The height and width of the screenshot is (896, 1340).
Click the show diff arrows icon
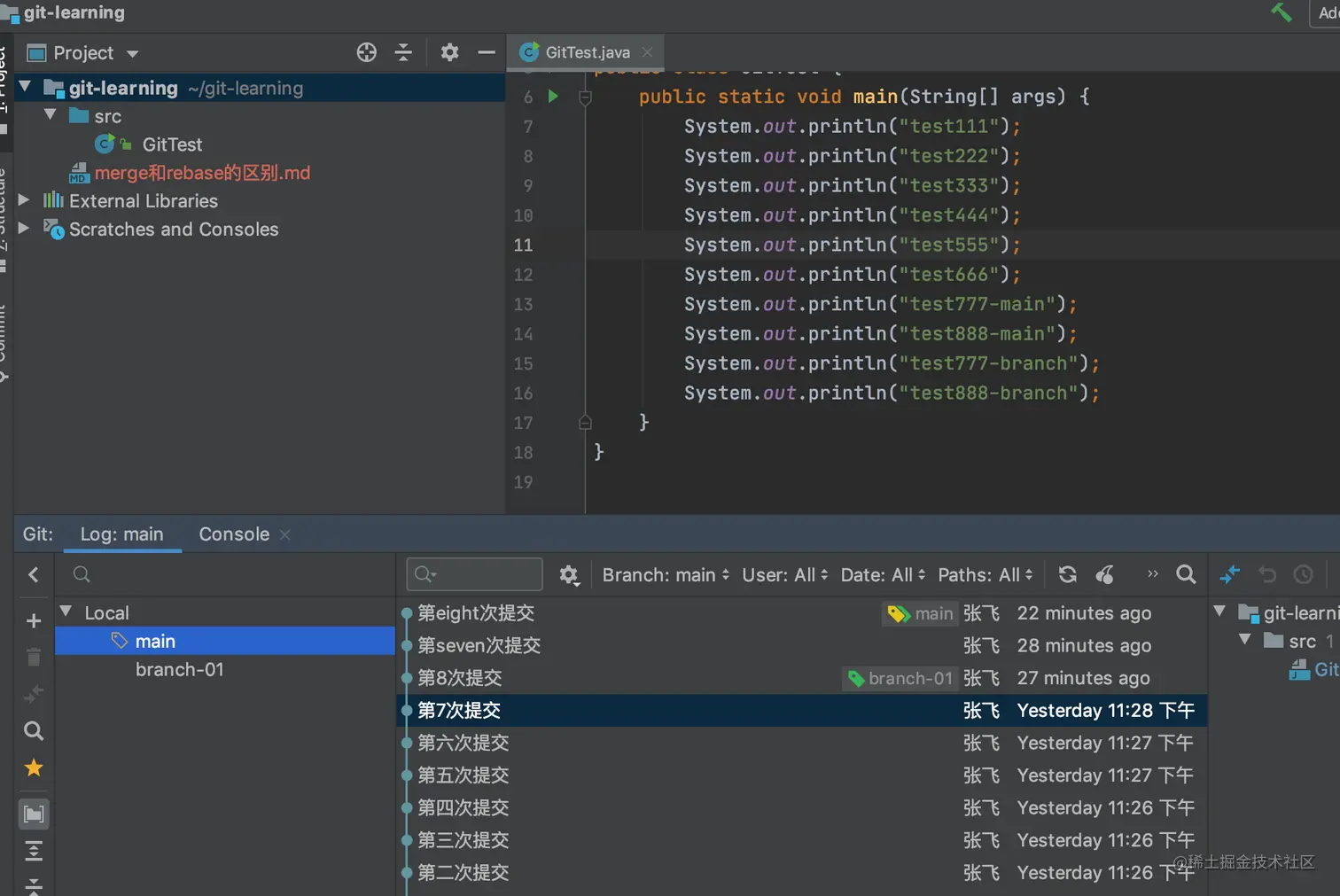pos(1230,574)
